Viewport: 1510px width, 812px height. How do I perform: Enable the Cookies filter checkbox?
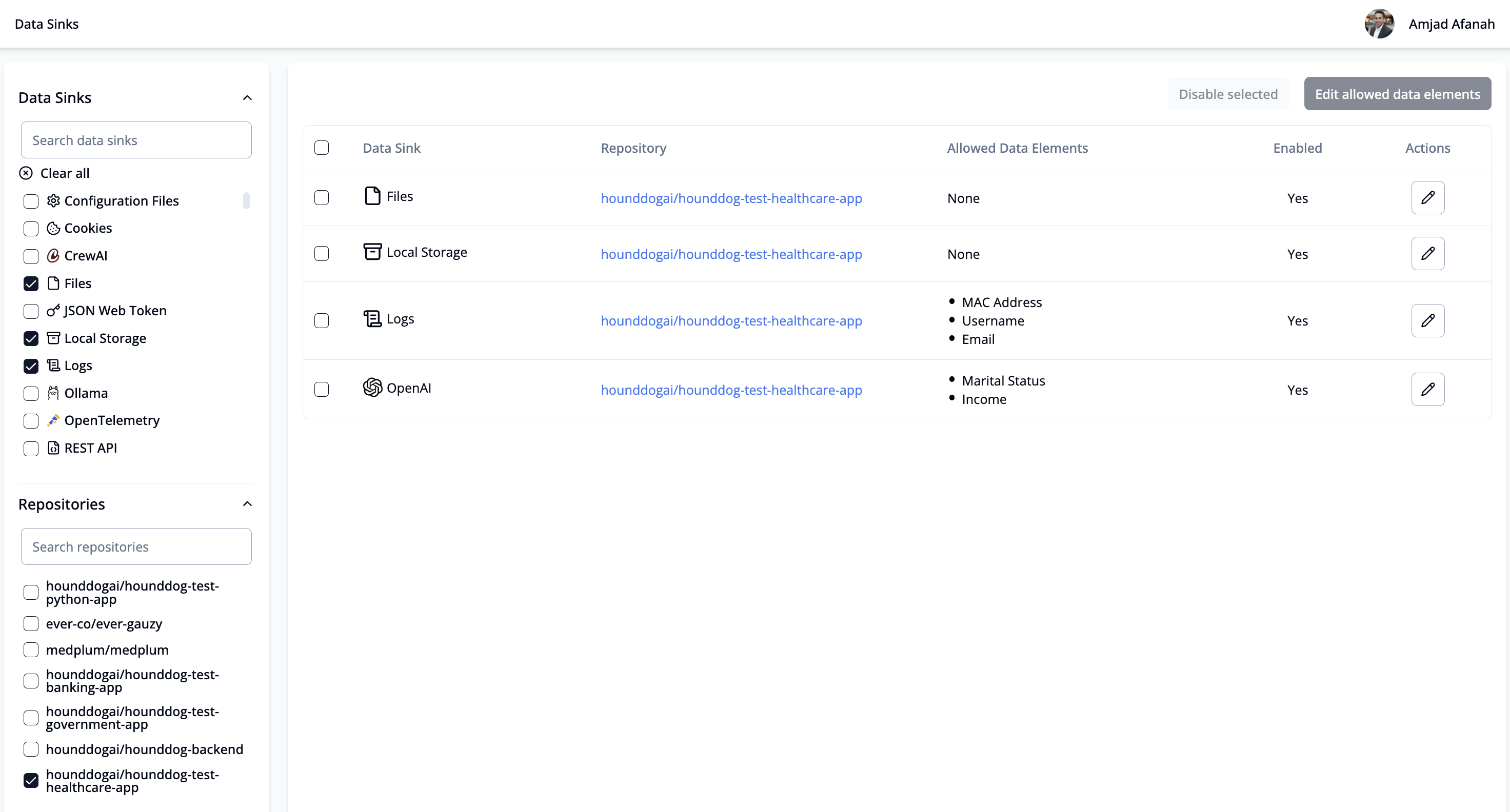click(31, 229)
